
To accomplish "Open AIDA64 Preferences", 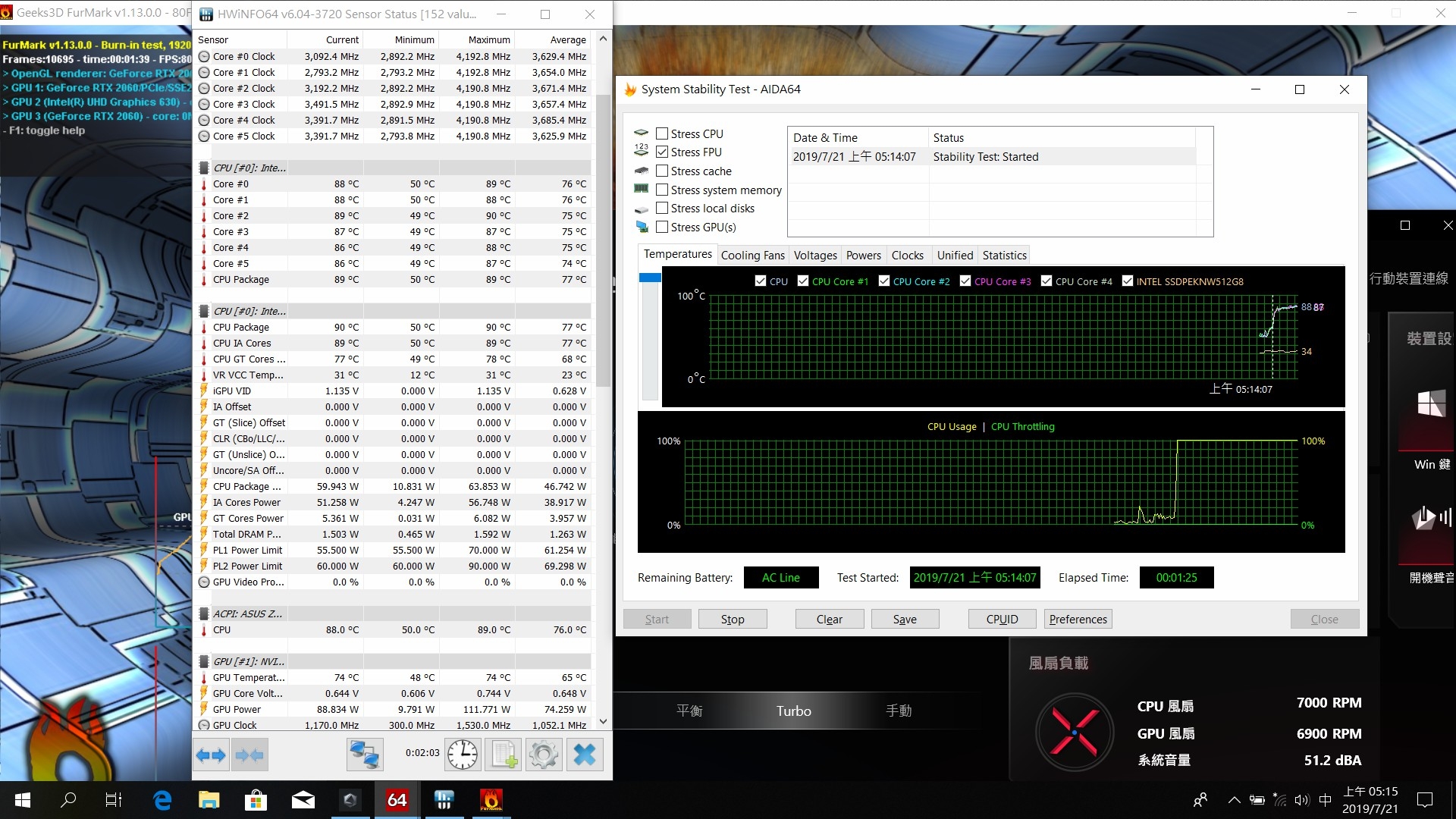I will [x=1078, y=619].
